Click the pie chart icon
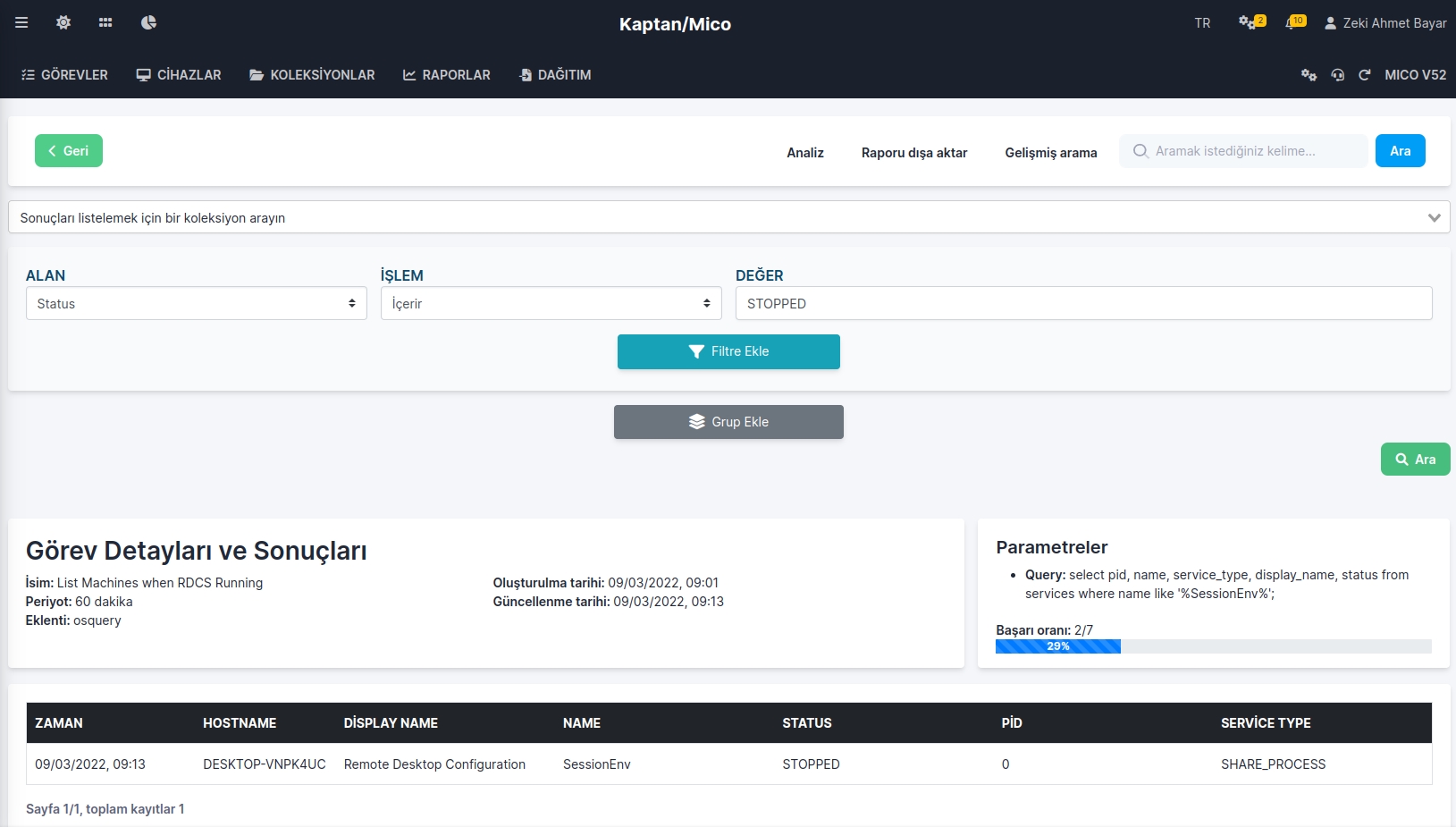The height and width of the screenshot is (827, 1456). point(148,22)
